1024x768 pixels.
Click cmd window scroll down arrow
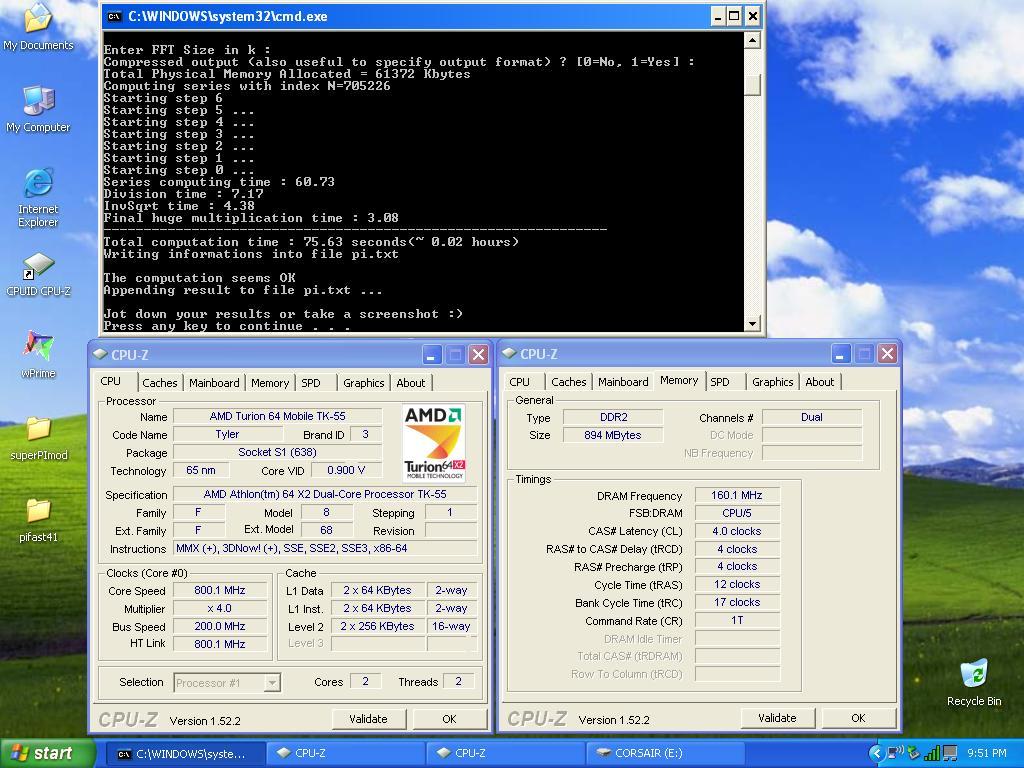point(752,323)
